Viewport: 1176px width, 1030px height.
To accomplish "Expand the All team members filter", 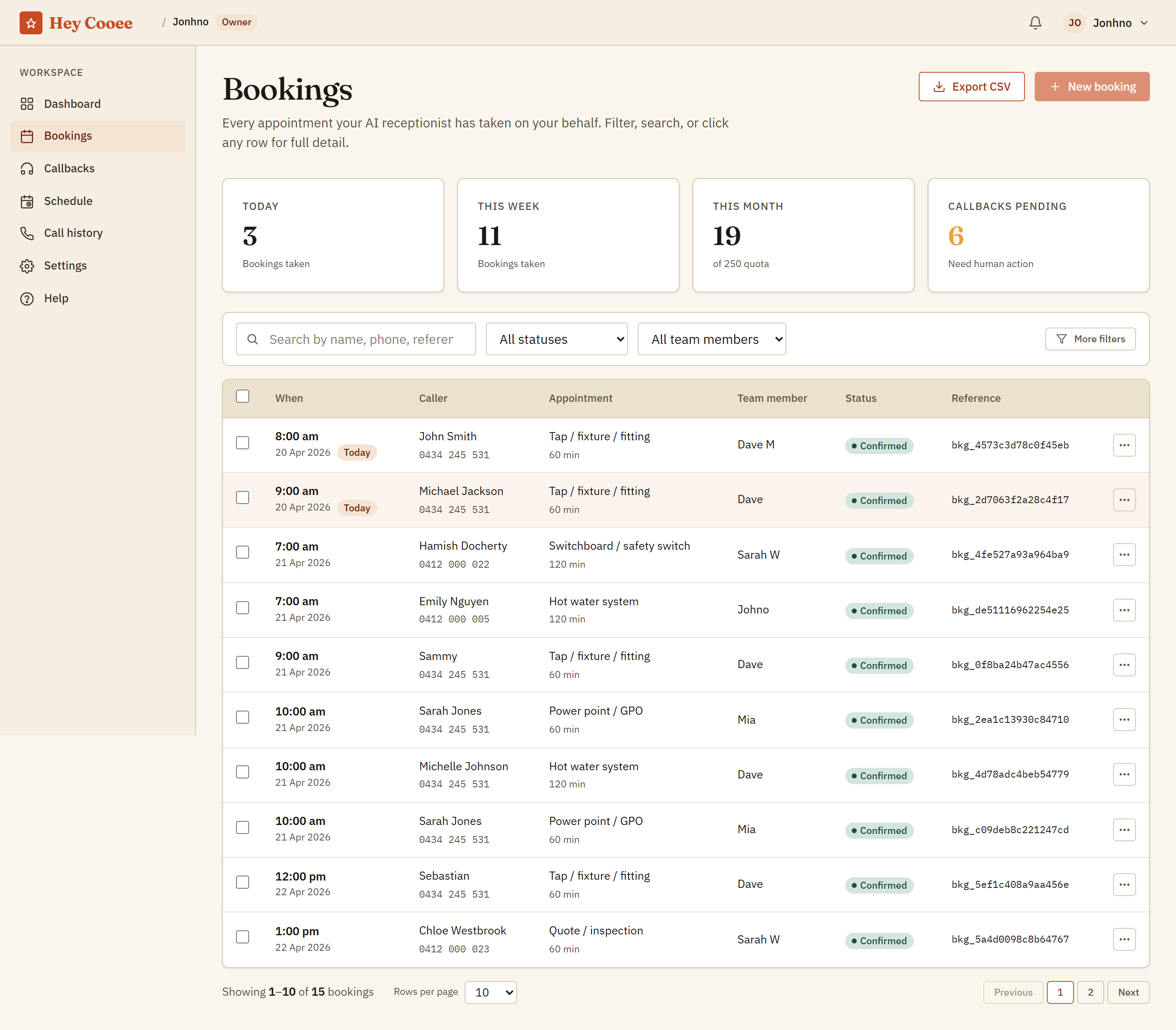I will click(712, 339).
